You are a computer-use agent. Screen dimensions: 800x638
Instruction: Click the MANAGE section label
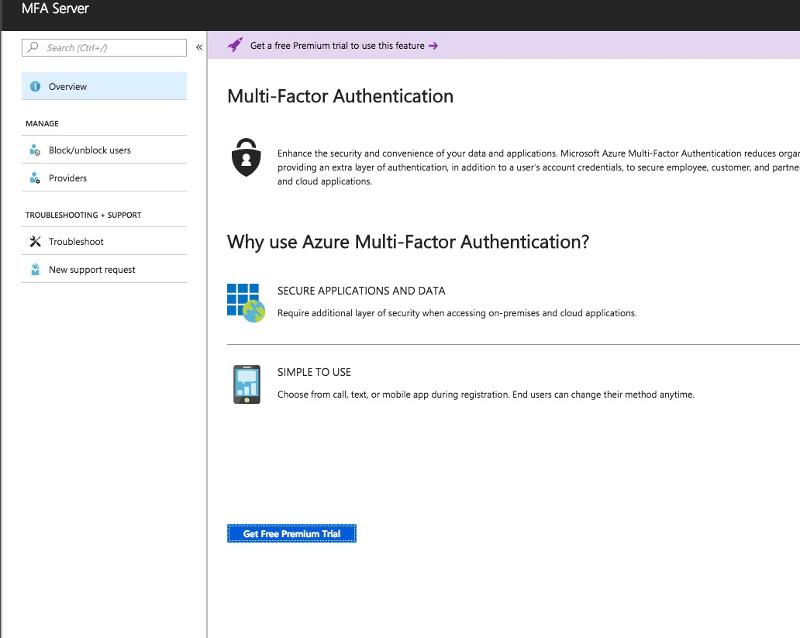(42, 124)
